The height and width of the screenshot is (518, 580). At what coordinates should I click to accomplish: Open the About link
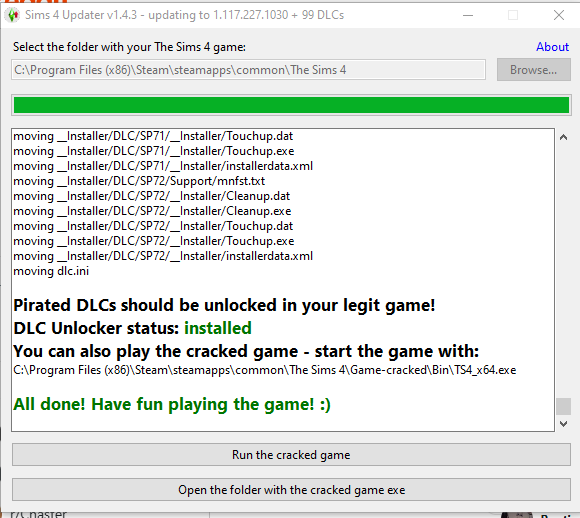point(552,47)
